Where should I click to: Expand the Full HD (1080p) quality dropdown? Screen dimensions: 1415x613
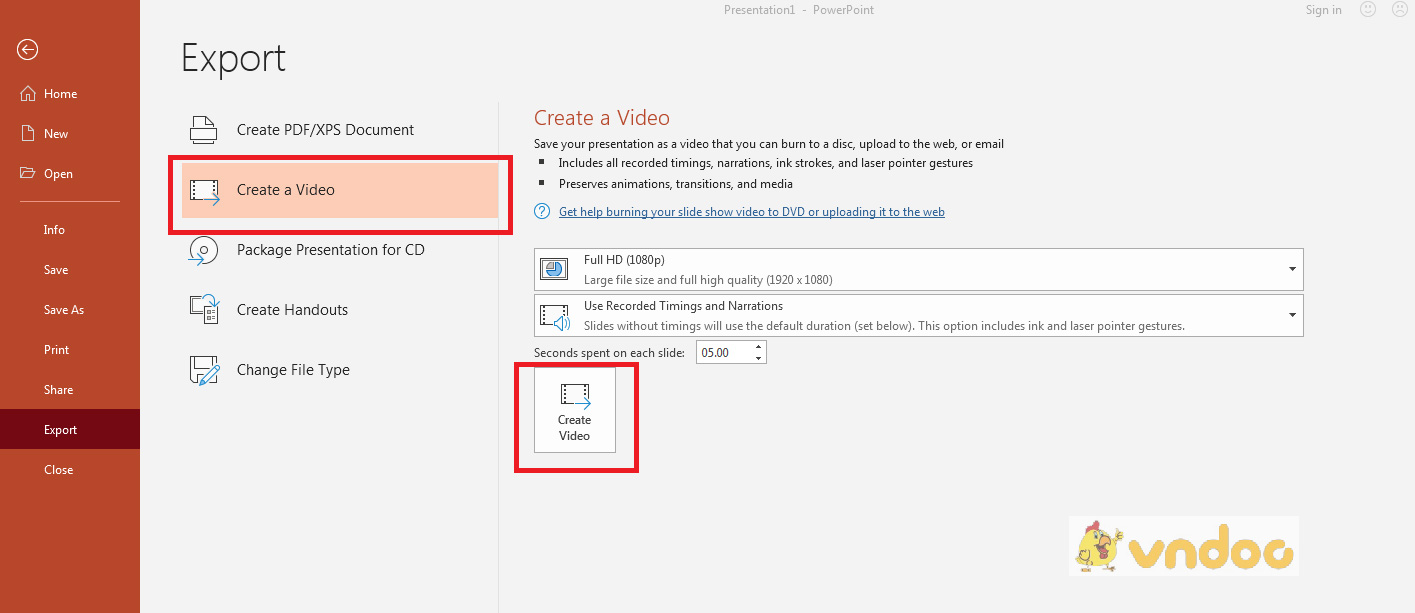pos(1292,269)
